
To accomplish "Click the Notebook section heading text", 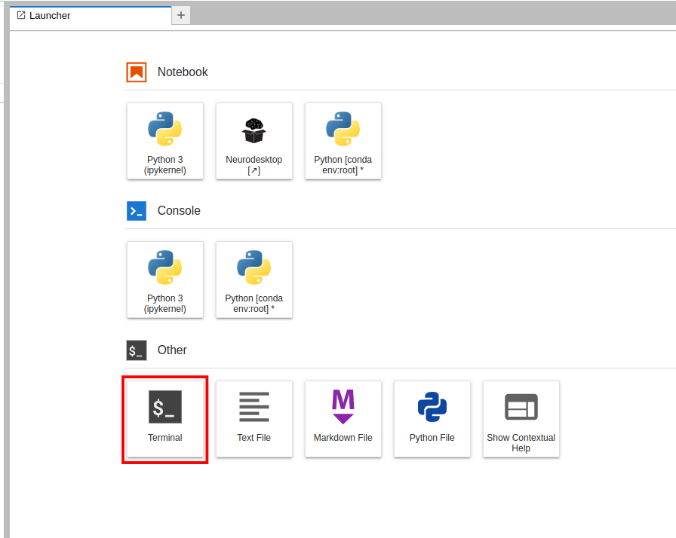I will pyautogui.click(x=182, y=72).
